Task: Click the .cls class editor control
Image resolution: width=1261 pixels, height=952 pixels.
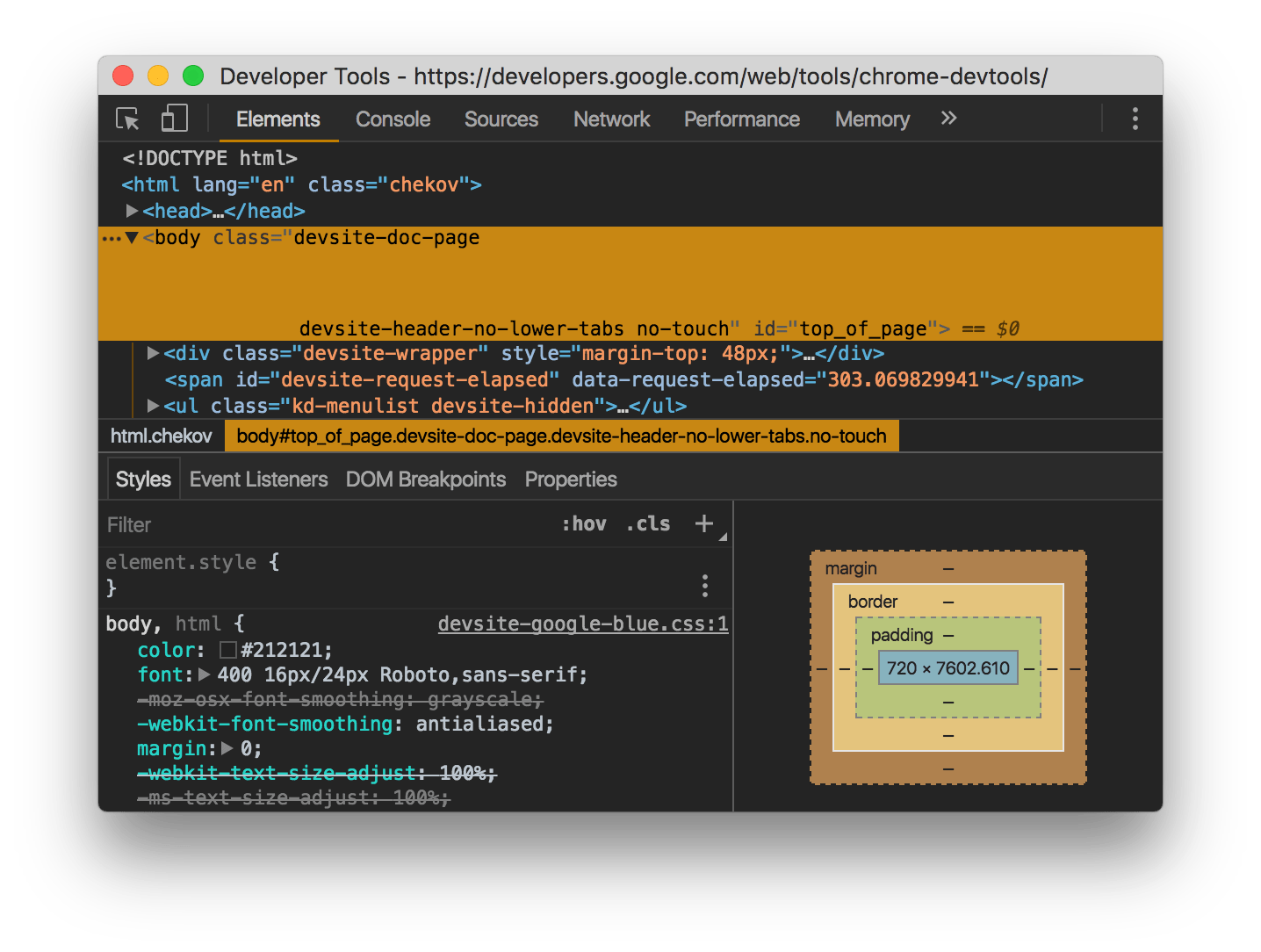Action: 647,523
